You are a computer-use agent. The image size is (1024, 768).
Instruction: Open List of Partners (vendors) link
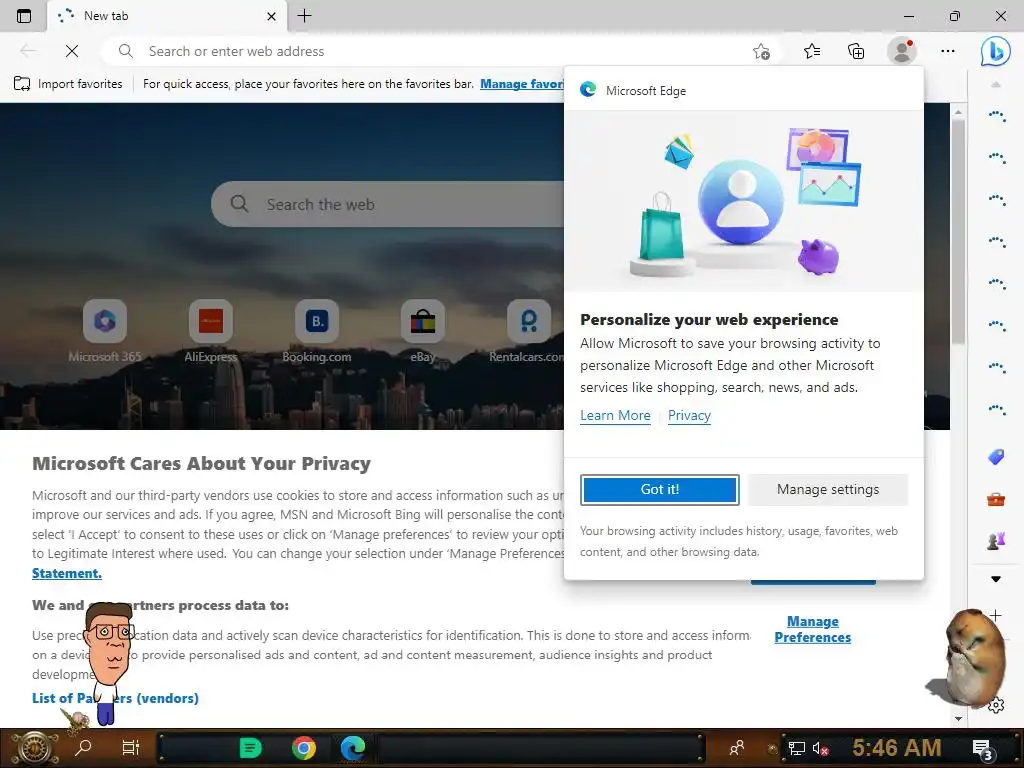tap(115, 698)
